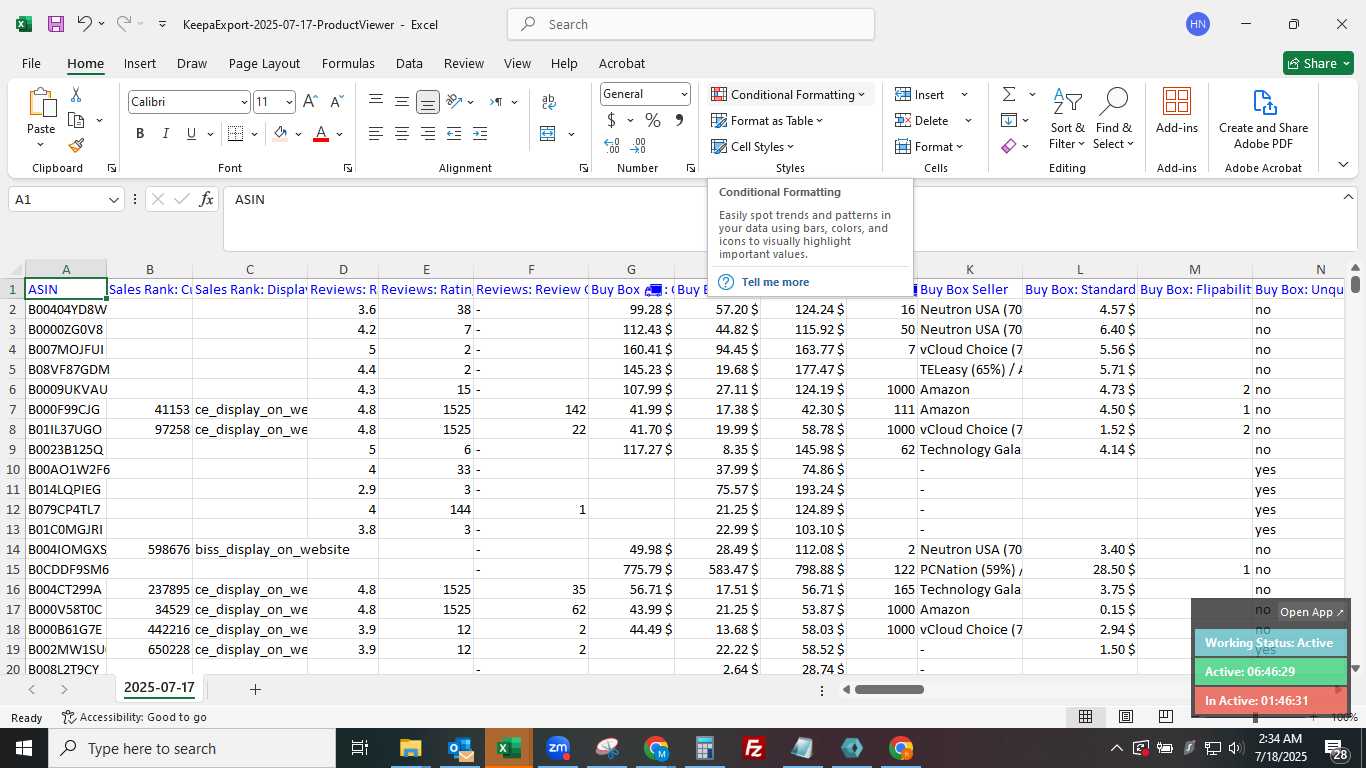1366x768 pixels.
Task: Click the green Share button
Action: click(1318, 63)
